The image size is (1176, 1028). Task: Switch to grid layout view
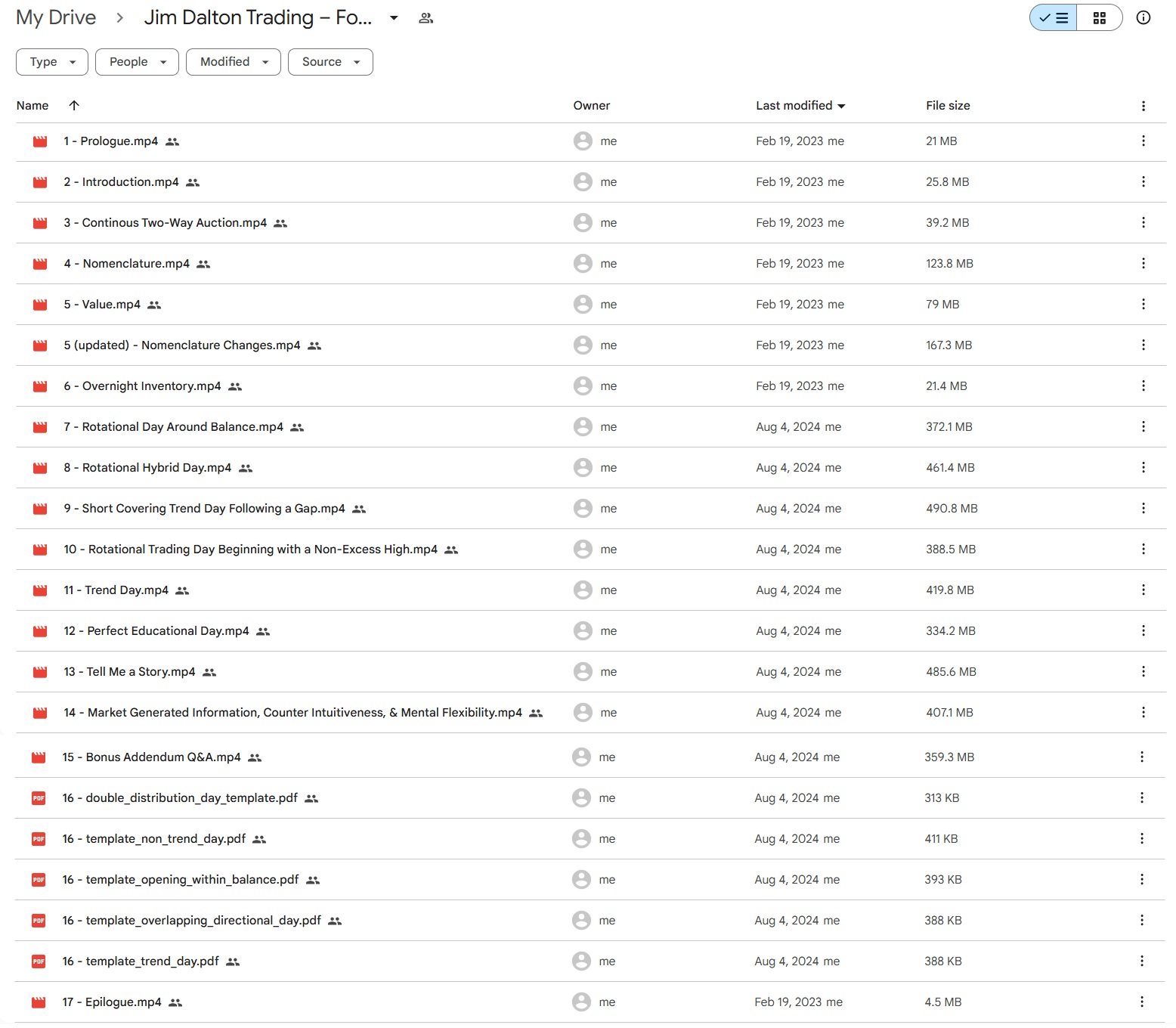point(1099,18)
